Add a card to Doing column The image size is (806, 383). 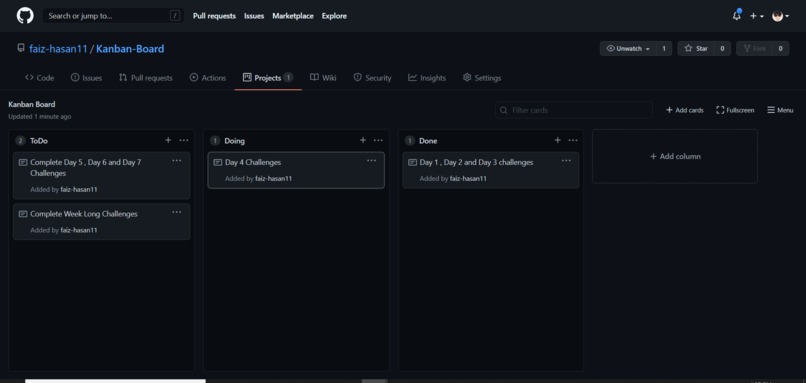tap(363, 140)
